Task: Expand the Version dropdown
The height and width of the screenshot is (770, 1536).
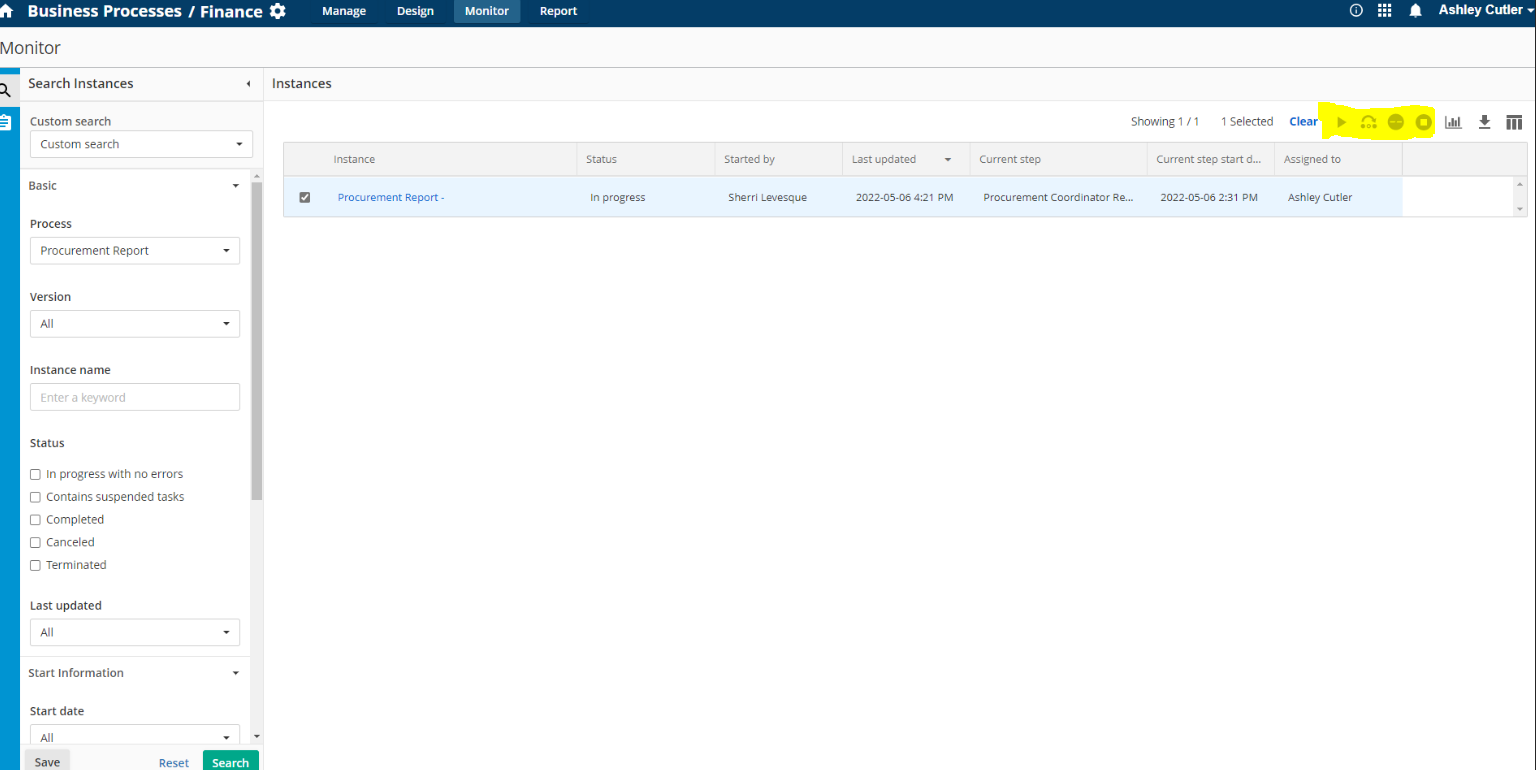Action: [135, 324]
